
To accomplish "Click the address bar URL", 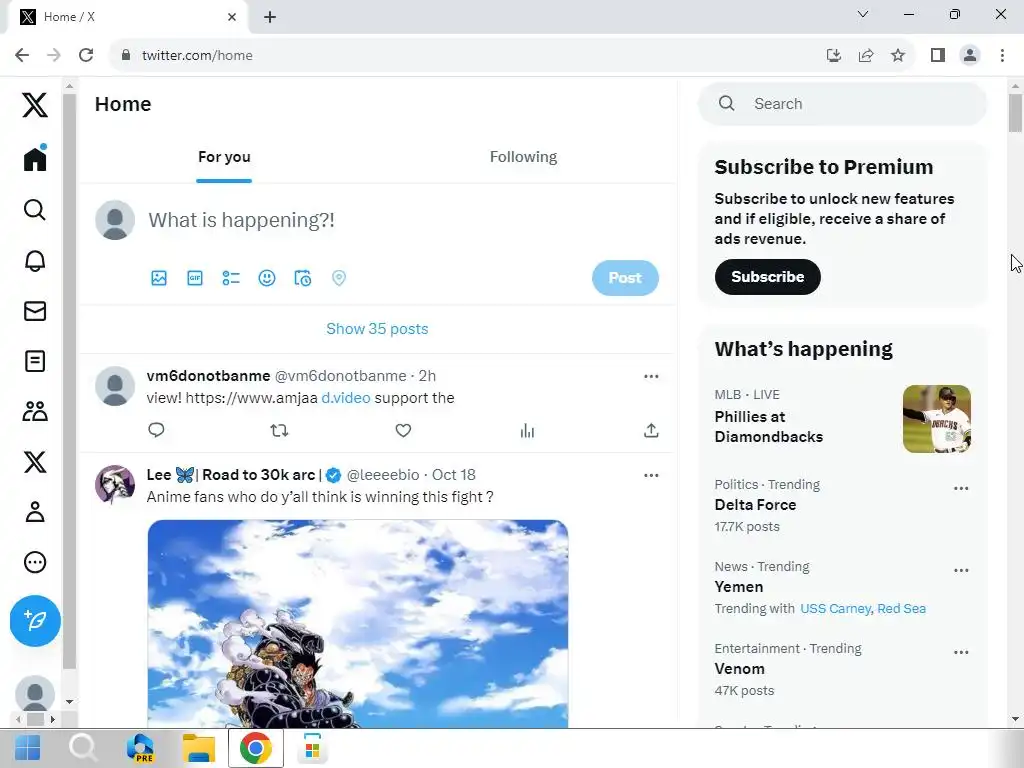I will [197, 56].
